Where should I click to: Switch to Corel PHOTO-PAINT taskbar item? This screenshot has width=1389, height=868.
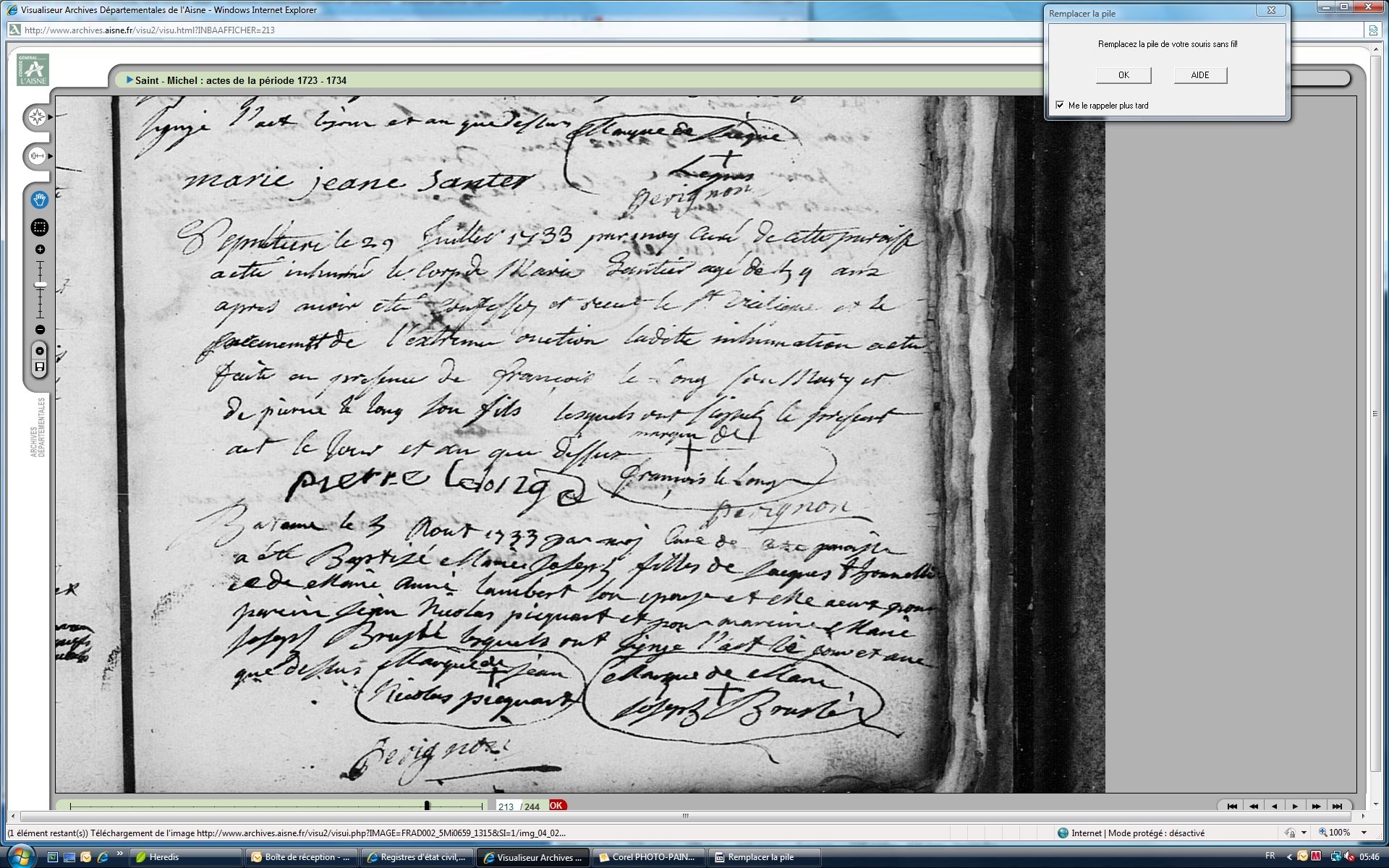[x=647, y=857]
